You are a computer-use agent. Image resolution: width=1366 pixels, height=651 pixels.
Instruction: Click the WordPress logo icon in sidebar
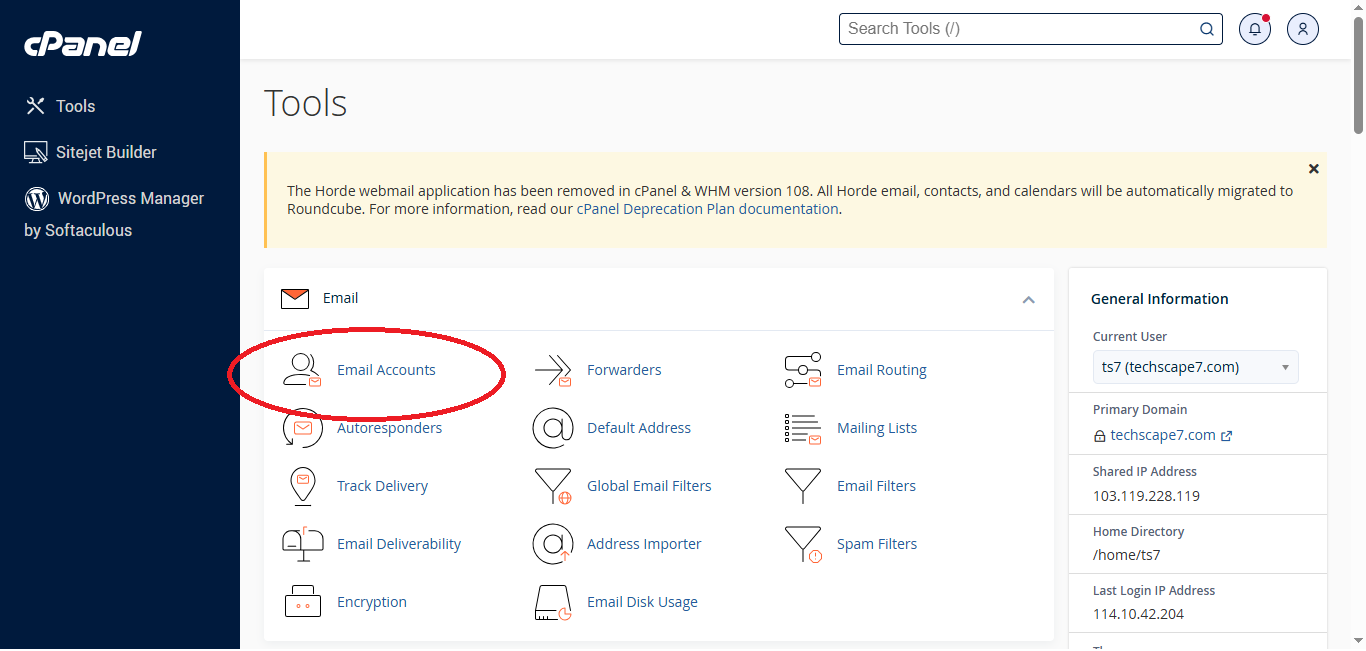click(x=37, y=198)
